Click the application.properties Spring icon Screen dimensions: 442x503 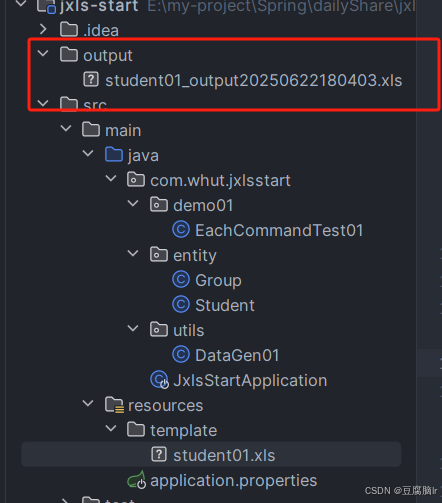click(x=137, y=480)
